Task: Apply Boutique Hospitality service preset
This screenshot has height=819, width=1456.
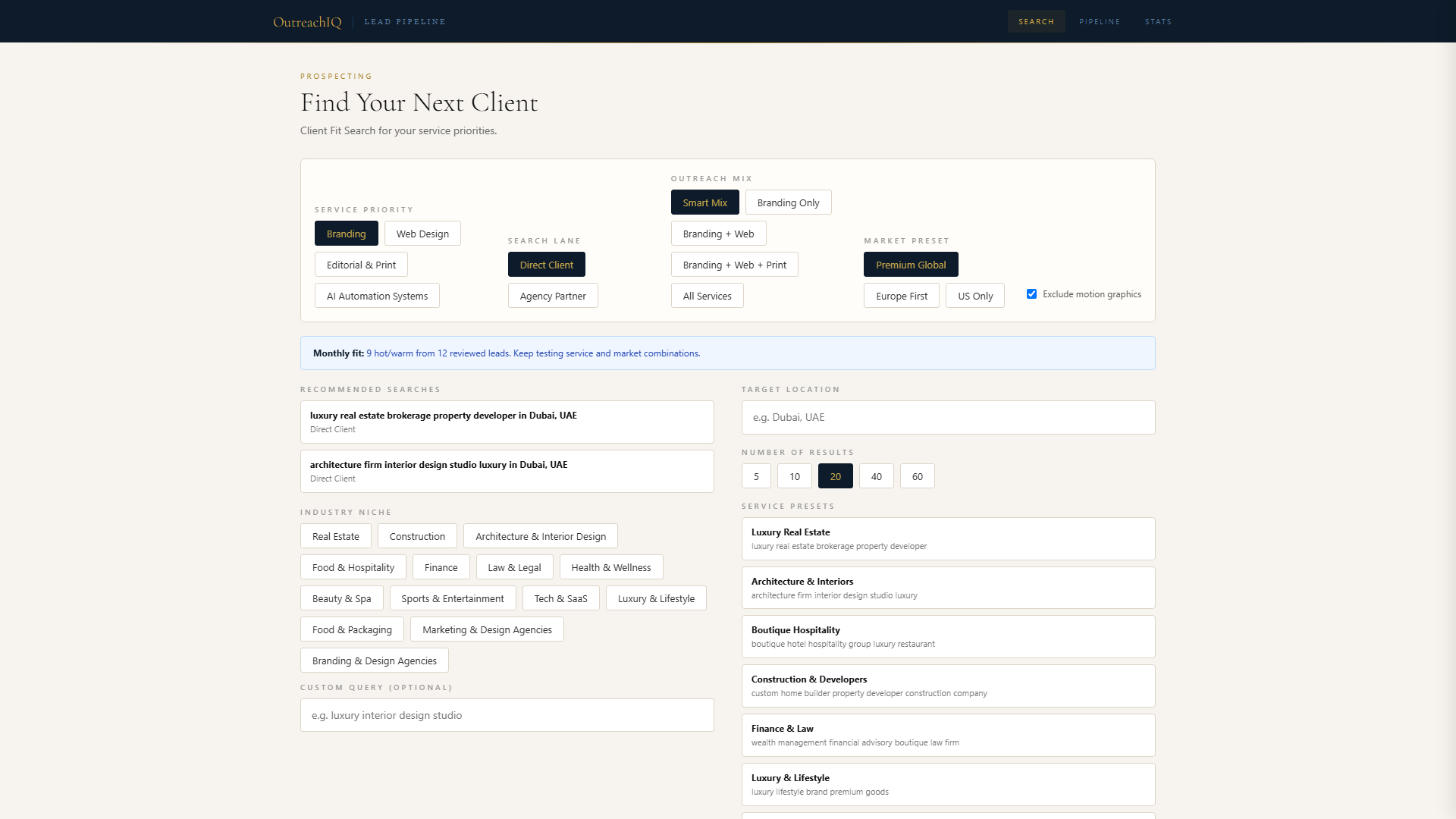Action: click(948, 636)
